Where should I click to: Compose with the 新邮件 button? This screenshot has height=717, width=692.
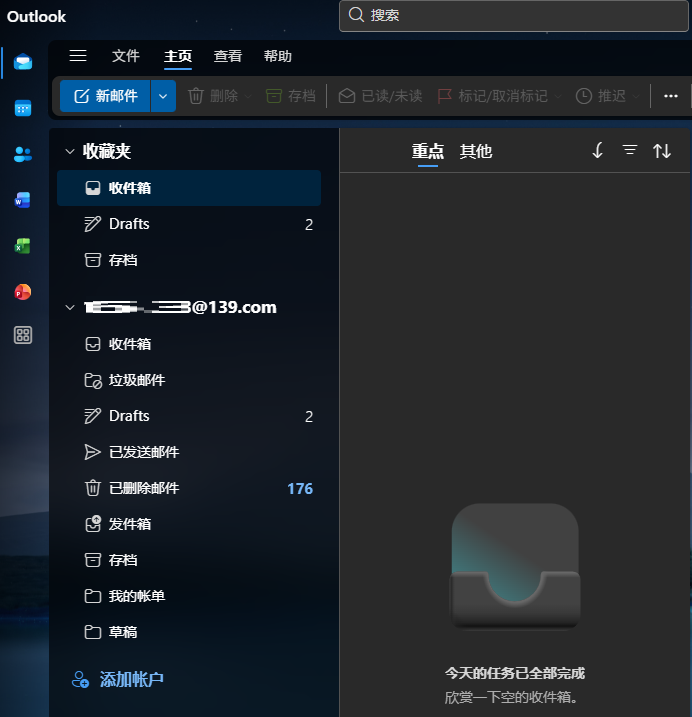click(x=105, y=96)
